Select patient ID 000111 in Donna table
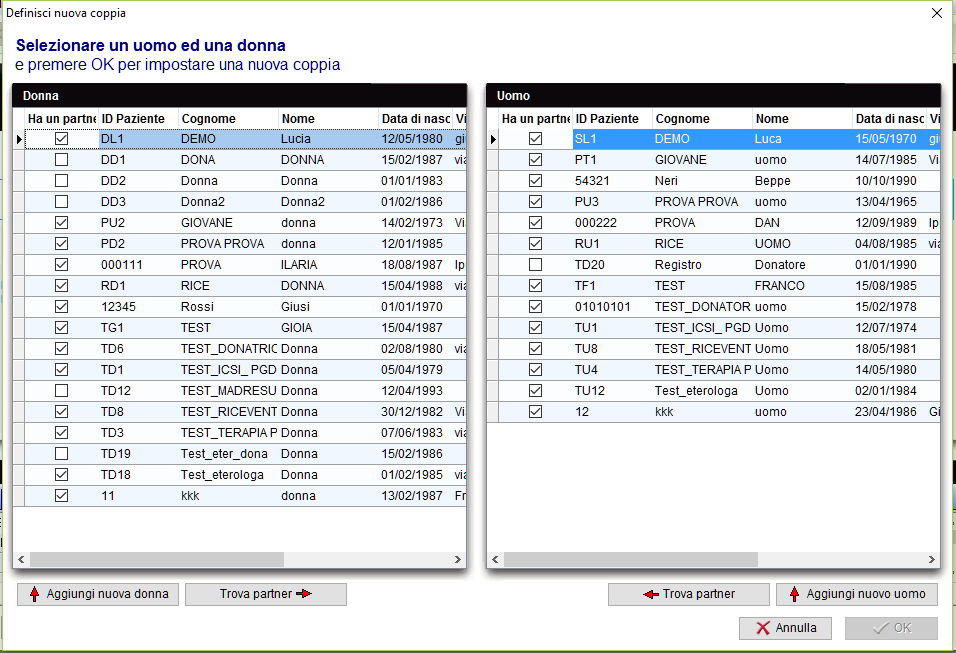 tap(138, 265)
